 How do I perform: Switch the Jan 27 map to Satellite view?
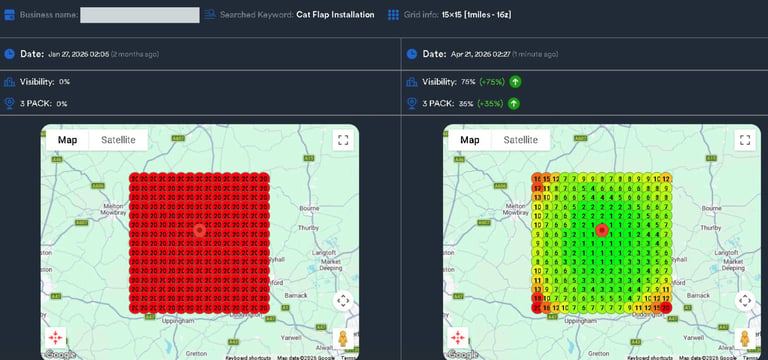pos(118,140)
